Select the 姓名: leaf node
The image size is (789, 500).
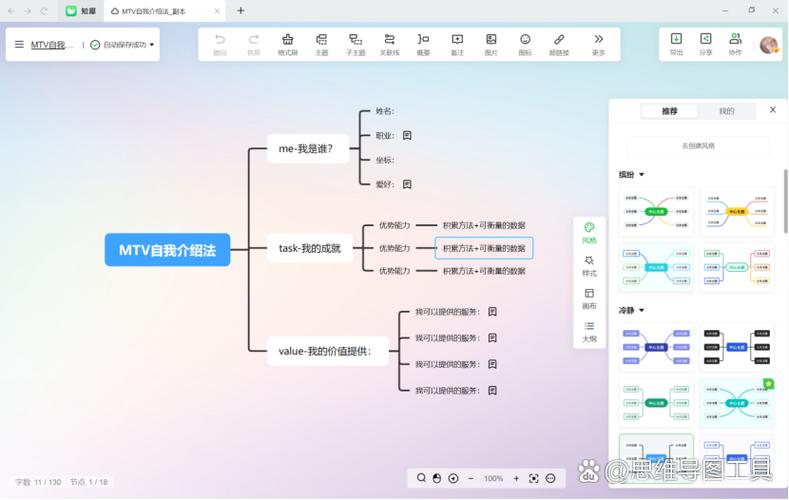pyautogui.click(x=385, y=111)
